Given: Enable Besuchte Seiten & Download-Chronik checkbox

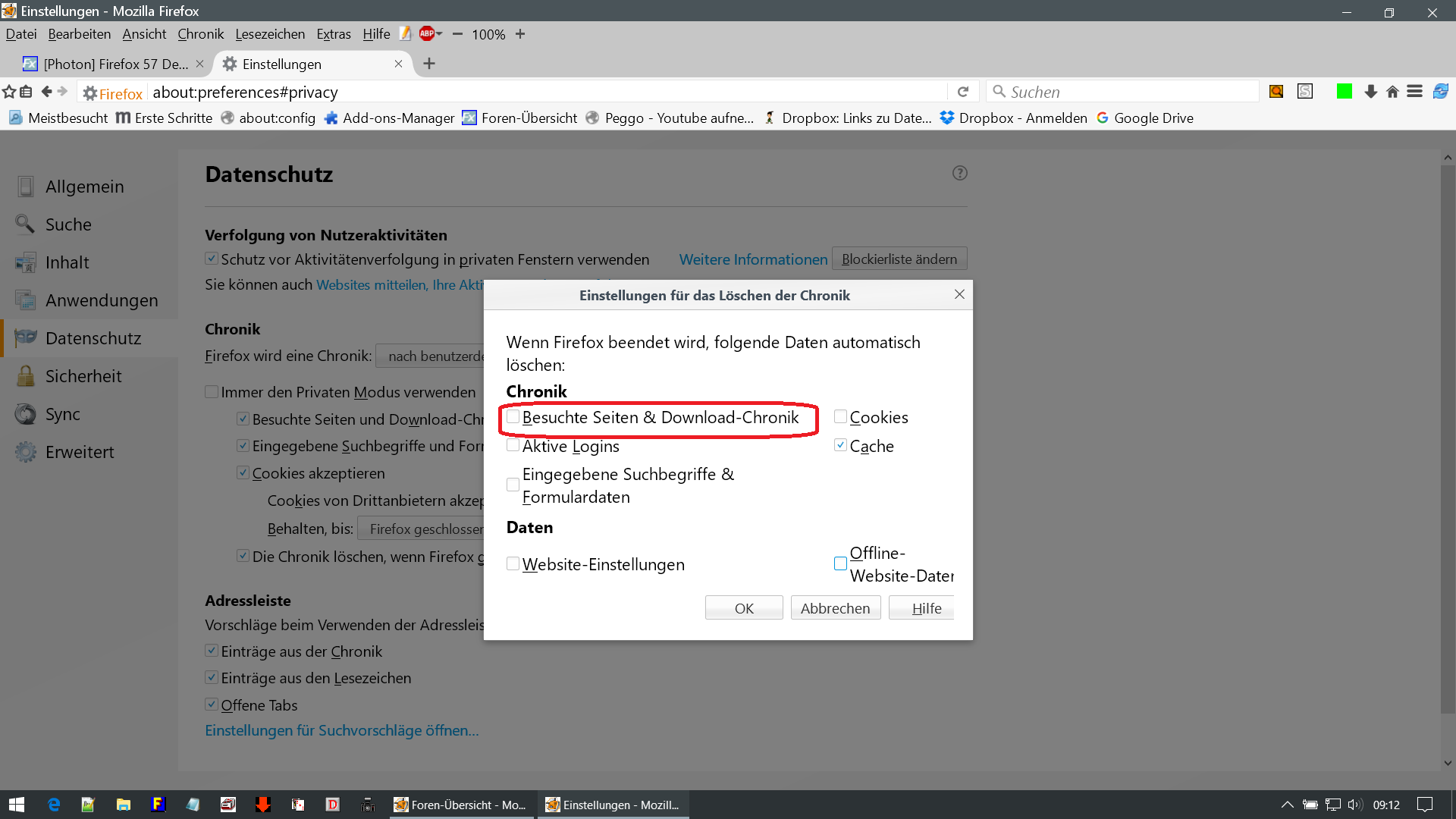Looking at the screenshot, I should (x=513, y=417).
